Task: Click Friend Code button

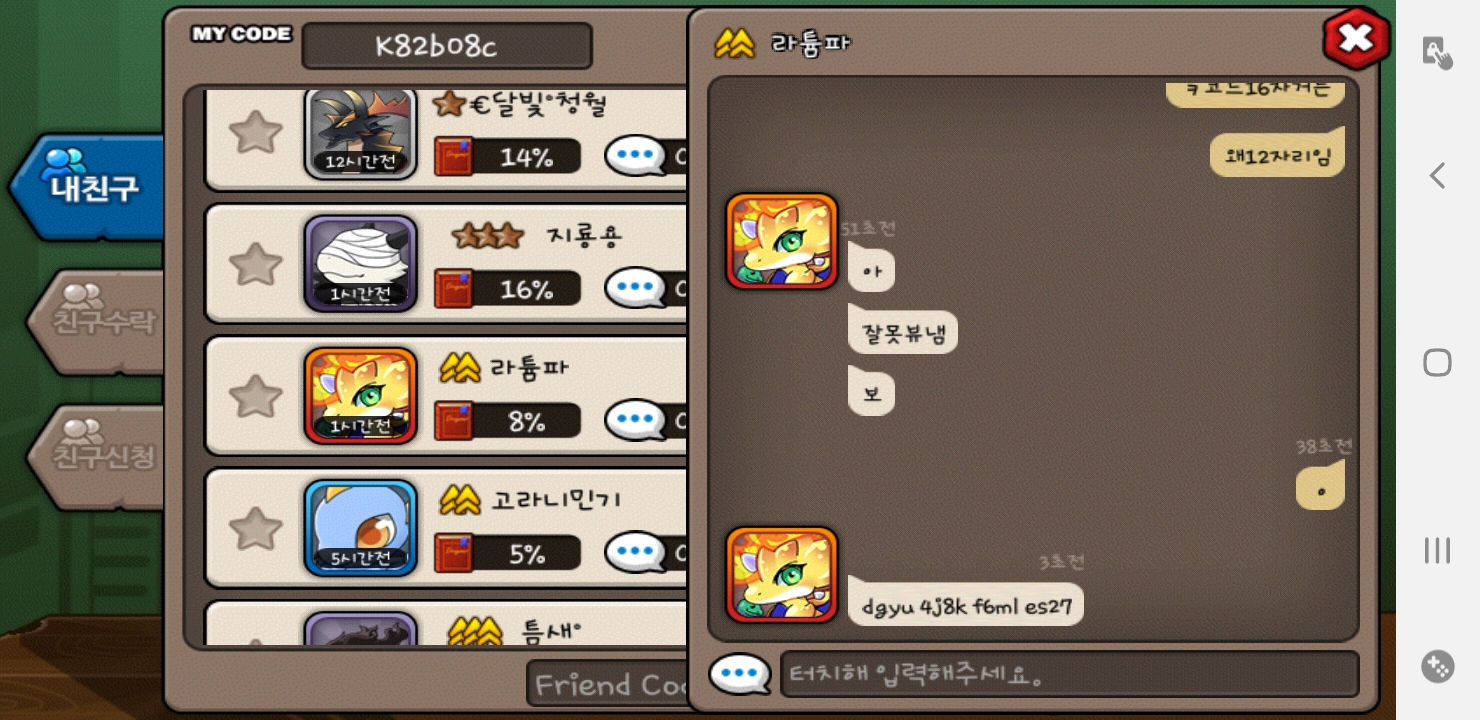Action: [x=608, y=685]
